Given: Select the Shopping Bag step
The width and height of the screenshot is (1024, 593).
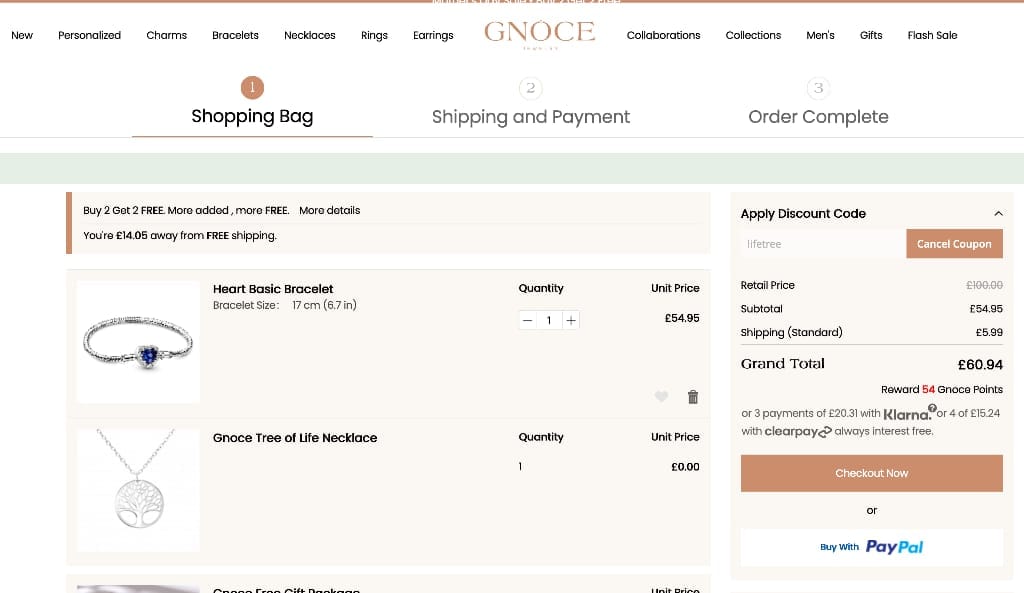Looking at the screenshot, I should (x=252, y=116).
